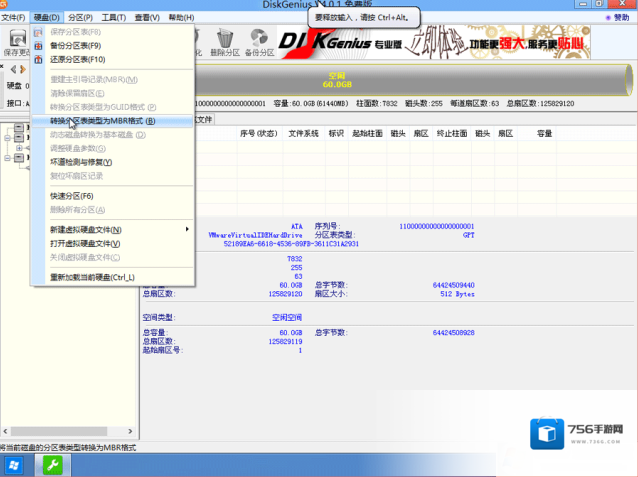Open the Tools (T) menu
Viewport: 638px width, 477px height.
tap(114, 18)
